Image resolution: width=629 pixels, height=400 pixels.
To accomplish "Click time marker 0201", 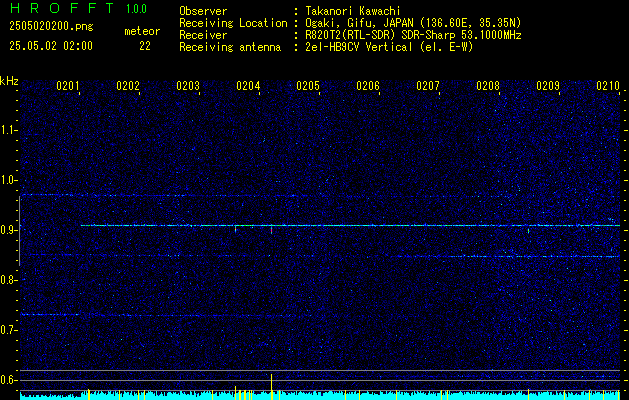I will [68, 85].
